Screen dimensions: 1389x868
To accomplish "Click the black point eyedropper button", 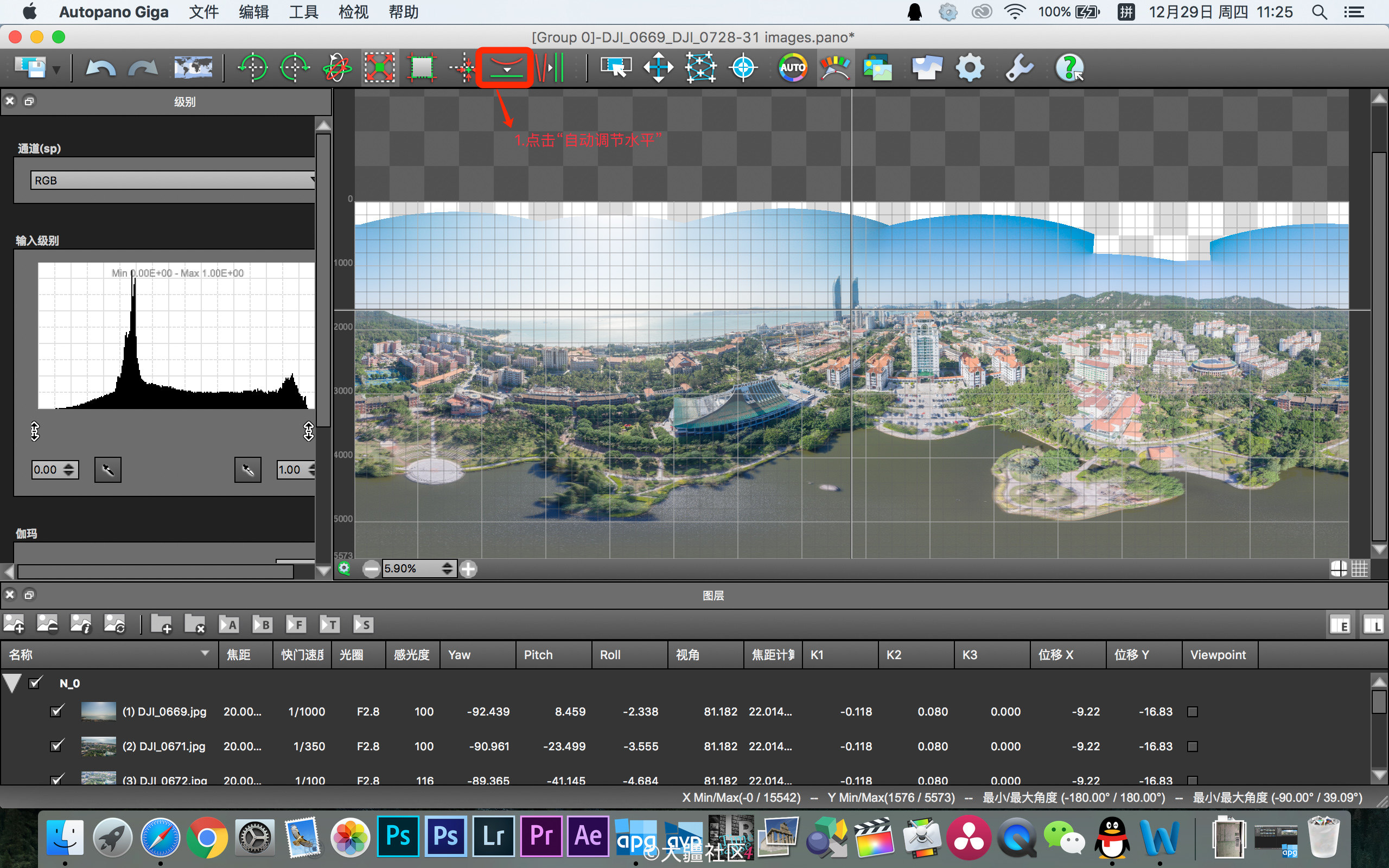I will coord(107,470).
